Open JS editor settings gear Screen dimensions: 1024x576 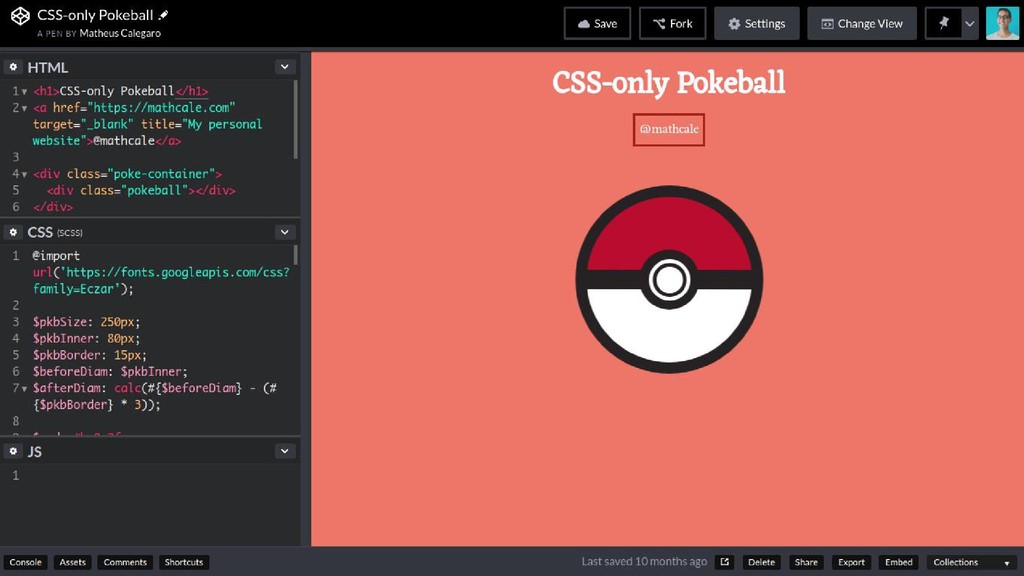13,451
